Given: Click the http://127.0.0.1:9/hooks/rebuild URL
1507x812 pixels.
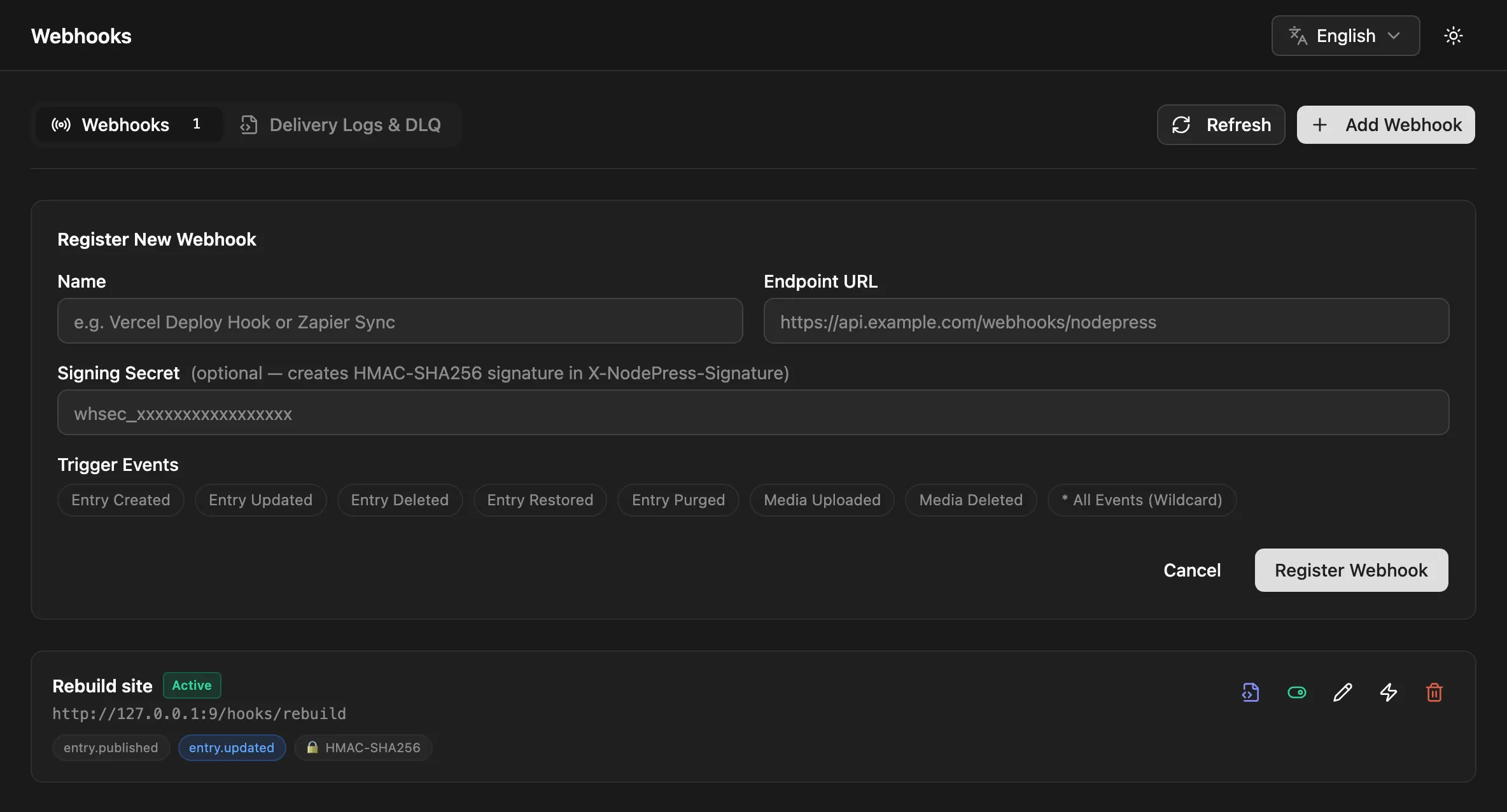Looking at the screenshot, I should point(199,714).
